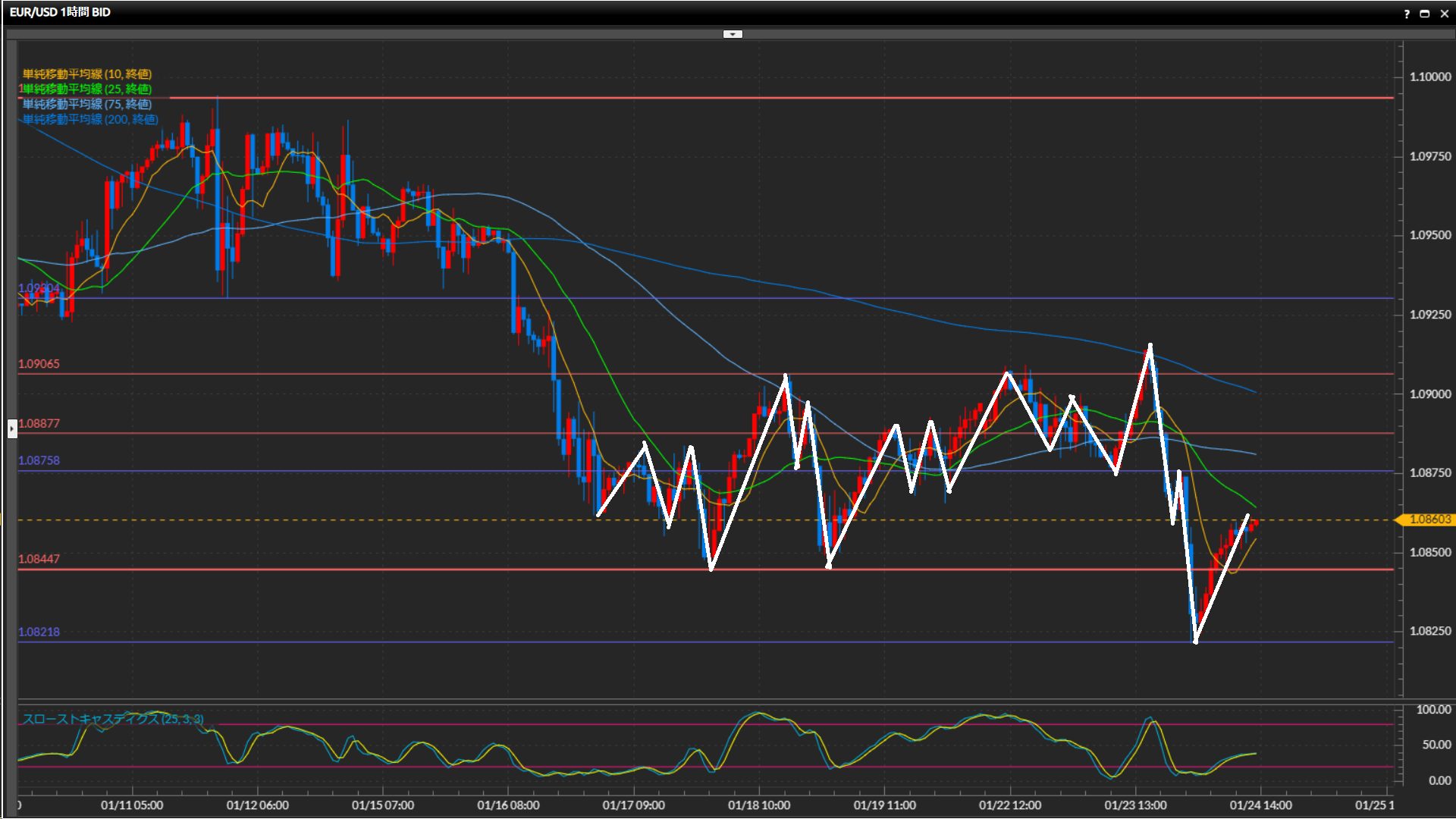The width and height of the screenshot is (1456, 819).
Task: Click the 01/17 09:00 time axis label
Action: click(x=633, y=805)
